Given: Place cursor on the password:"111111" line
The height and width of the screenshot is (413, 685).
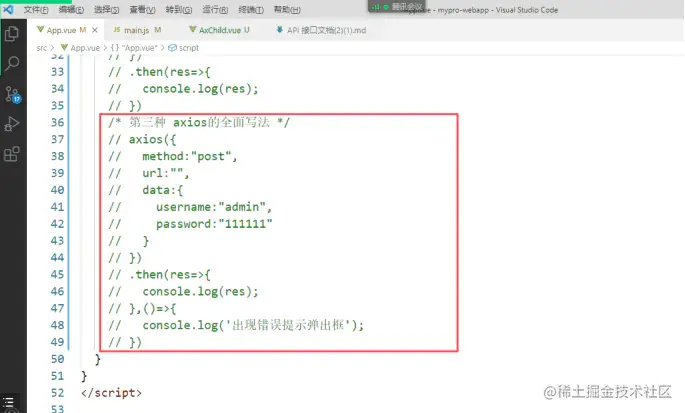Looking at the screenshot, I should [x=190, y=224].
